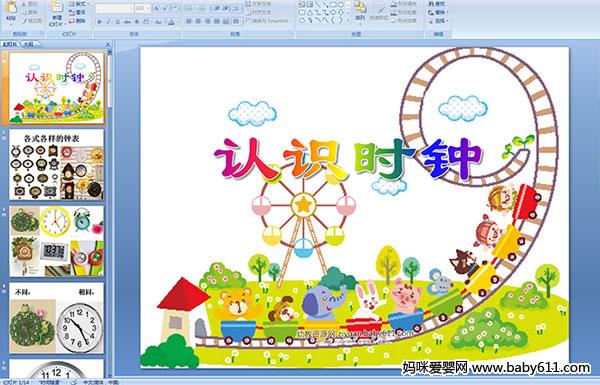Image resolution: width=600 pixels, height=385 pixels.
Task: Click the bulleted list icon
Action: pyautogui.click(x=190, y=8)
